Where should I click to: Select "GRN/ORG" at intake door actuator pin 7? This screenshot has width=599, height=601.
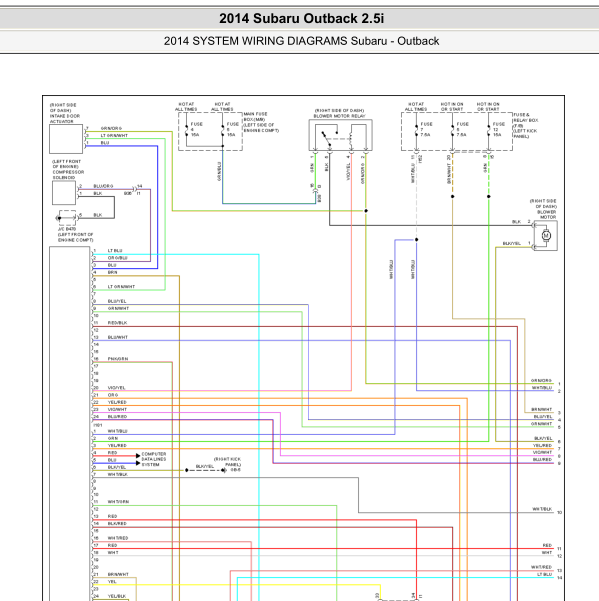click(x=112, y=128)
